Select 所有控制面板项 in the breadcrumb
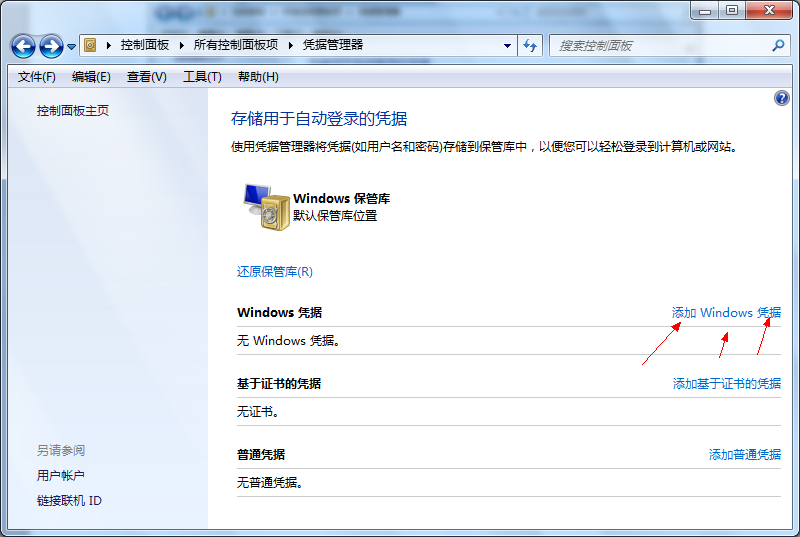Viewport: 800px width, 537px height. click(236, 45)
